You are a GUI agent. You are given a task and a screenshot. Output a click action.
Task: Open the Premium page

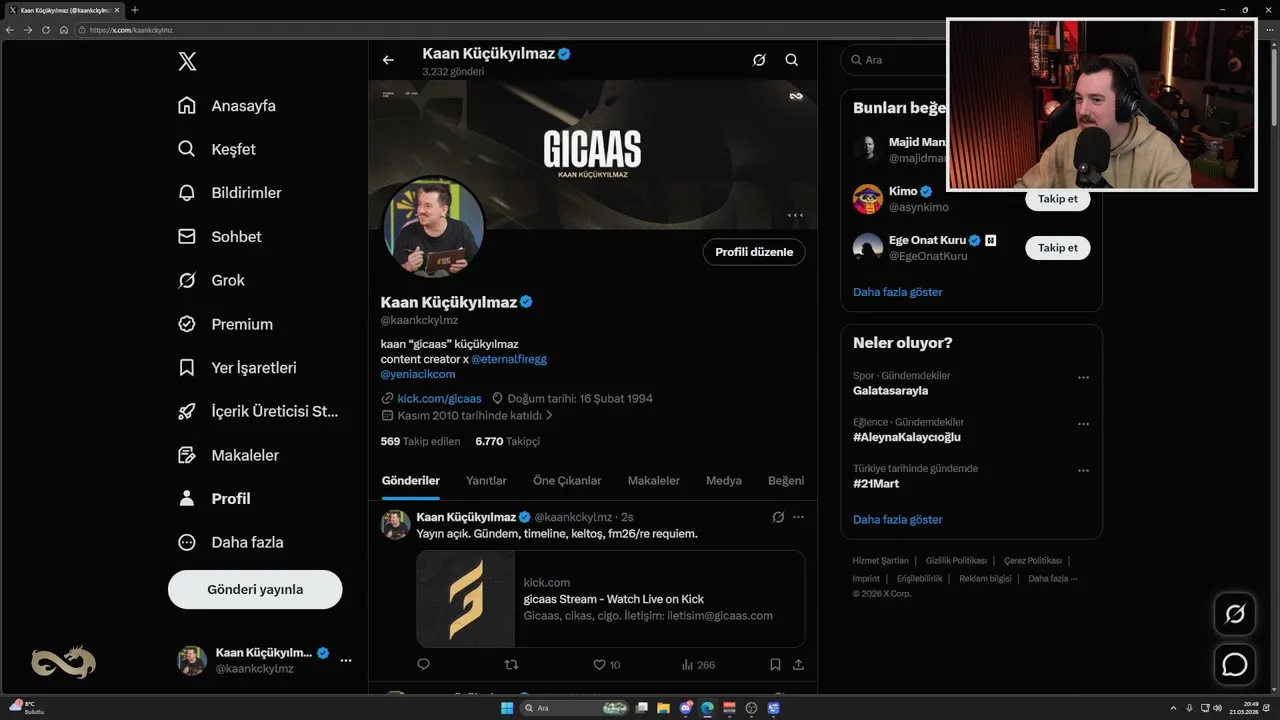[225, 324]
